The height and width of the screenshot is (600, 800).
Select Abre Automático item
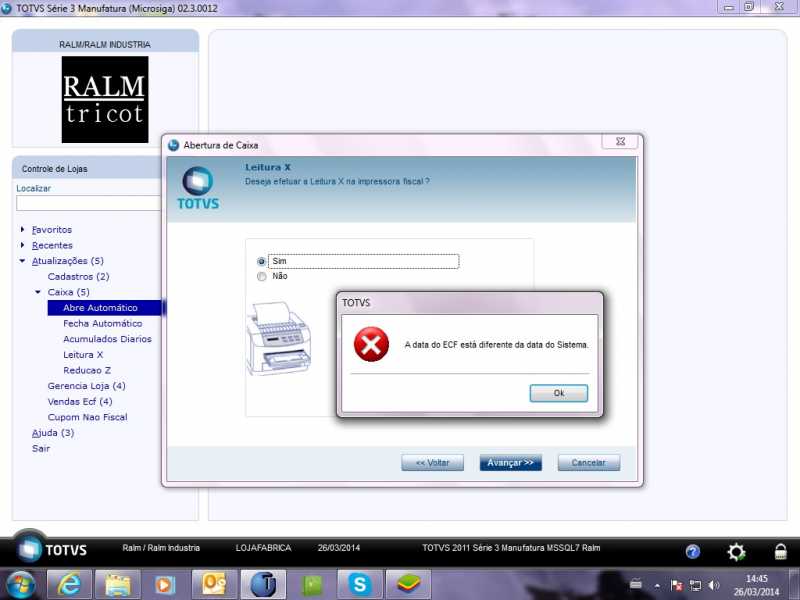click(x=100, y=308)
